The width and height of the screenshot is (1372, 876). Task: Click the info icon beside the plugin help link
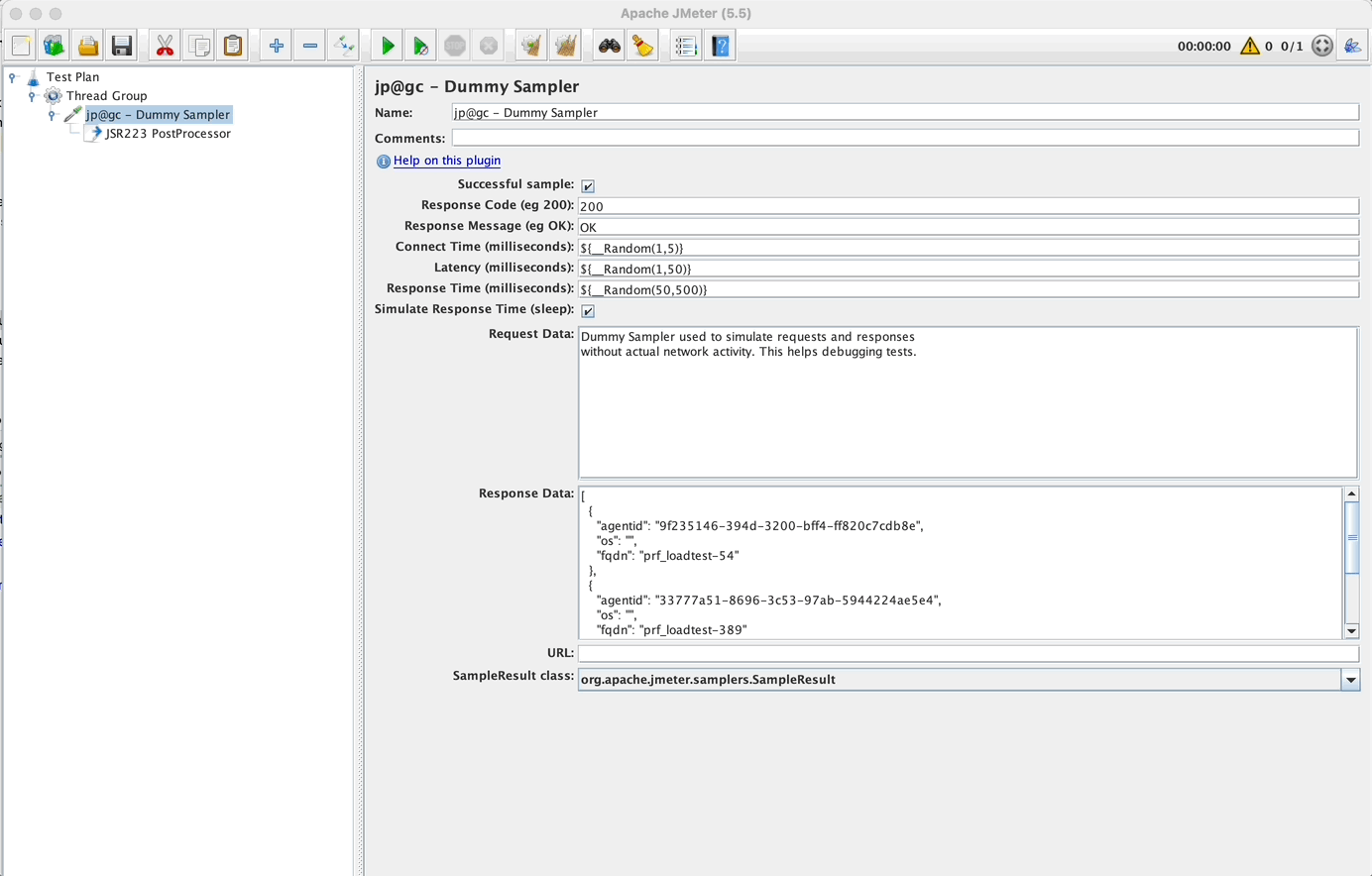pyautogui.click(x=383, y=161)
